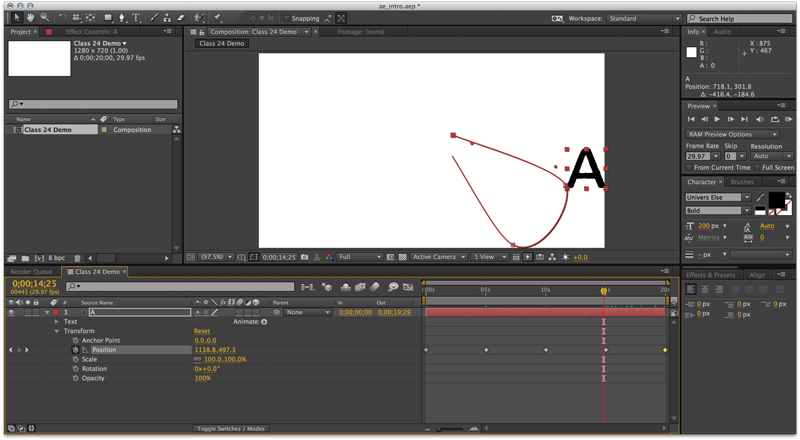Image resolution: width=800 pixels, height=440 pixels.
Task: Switch to the Brushes tab
Action: [x=742, y=182]
